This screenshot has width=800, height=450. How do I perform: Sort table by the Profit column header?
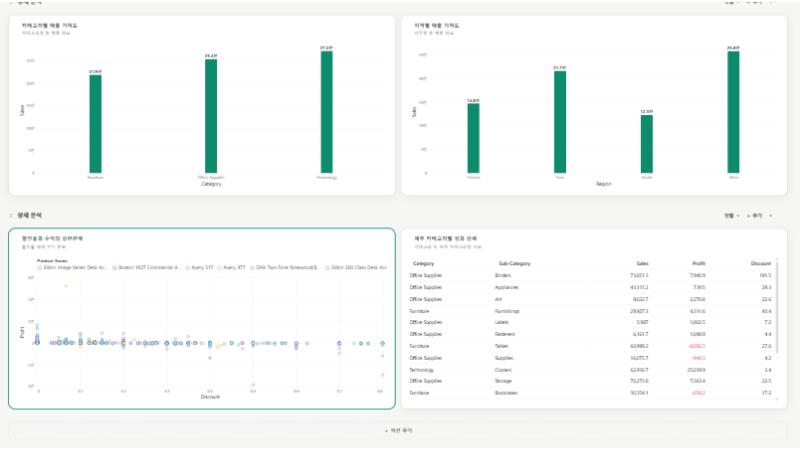pyautogui.click(x=698, y=263)
